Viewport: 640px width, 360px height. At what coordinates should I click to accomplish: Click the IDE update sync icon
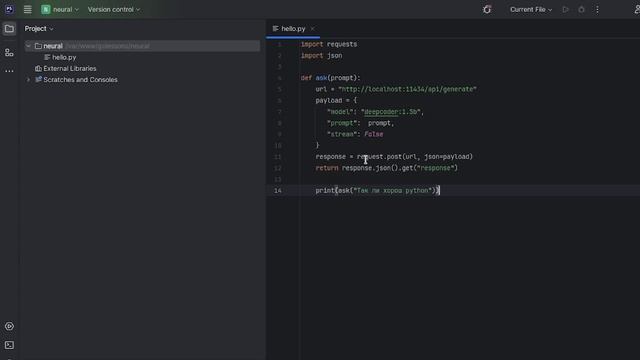click(487, 9)
